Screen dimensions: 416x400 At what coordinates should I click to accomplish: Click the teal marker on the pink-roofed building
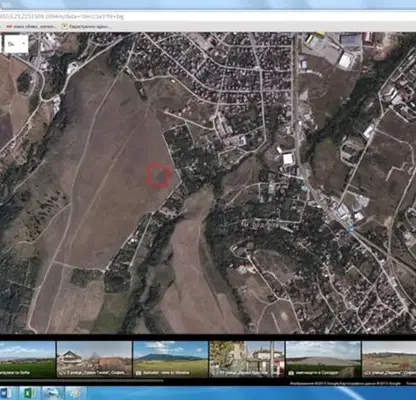coord(242,268)
